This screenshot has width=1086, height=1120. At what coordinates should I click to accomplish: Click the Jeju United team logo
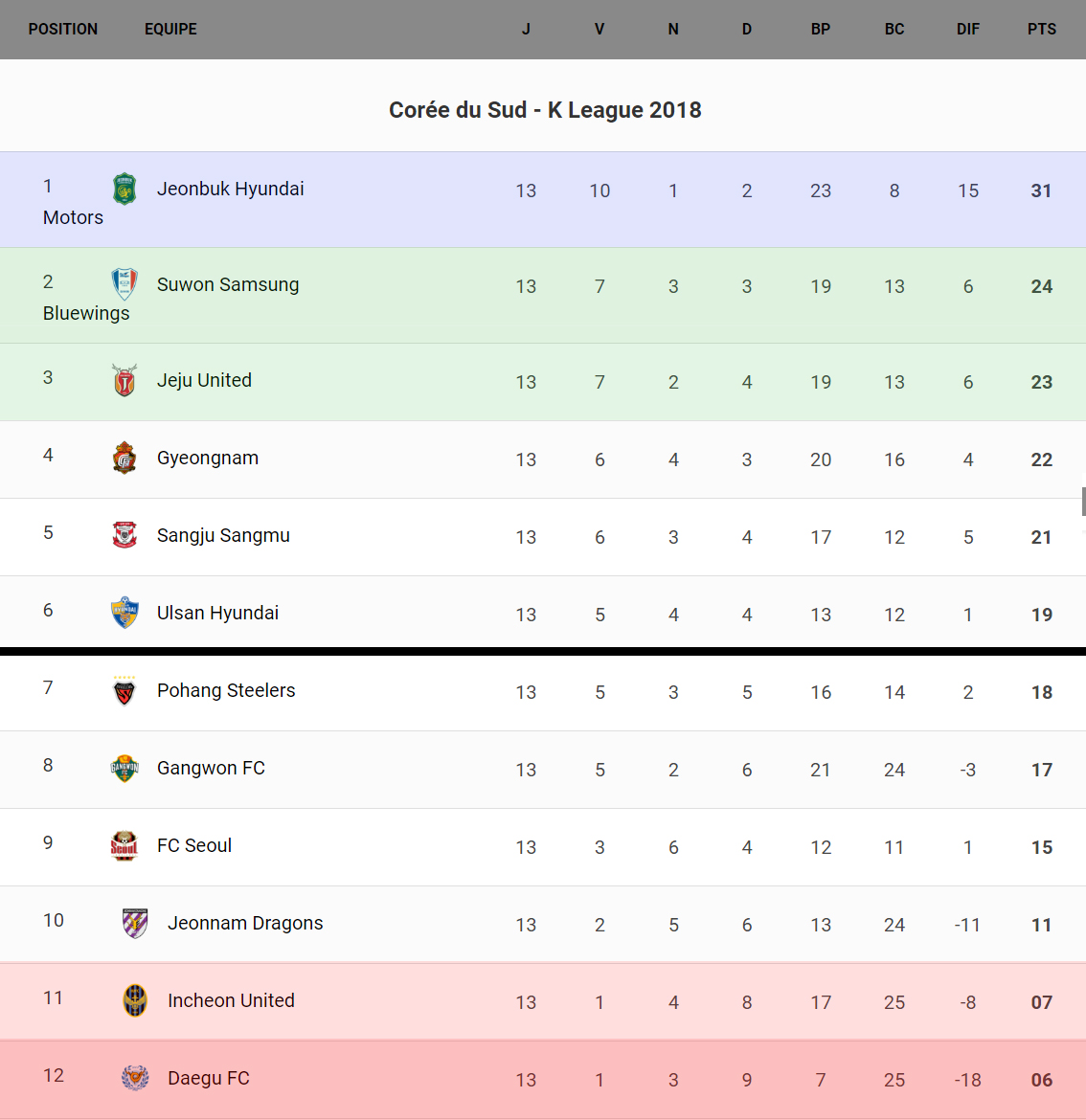pyautogui.click(x=124, y=381)
